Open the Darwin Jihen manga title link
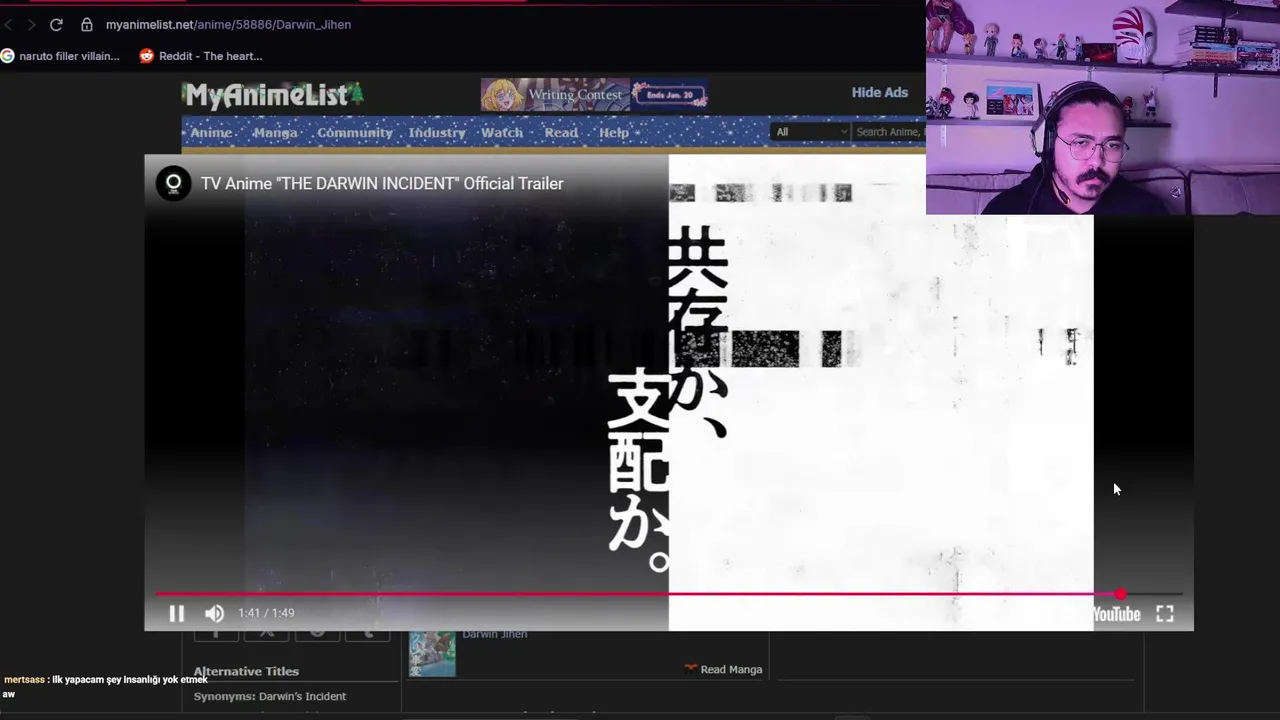Screen dimensions: 1280x720 (494, 634)
